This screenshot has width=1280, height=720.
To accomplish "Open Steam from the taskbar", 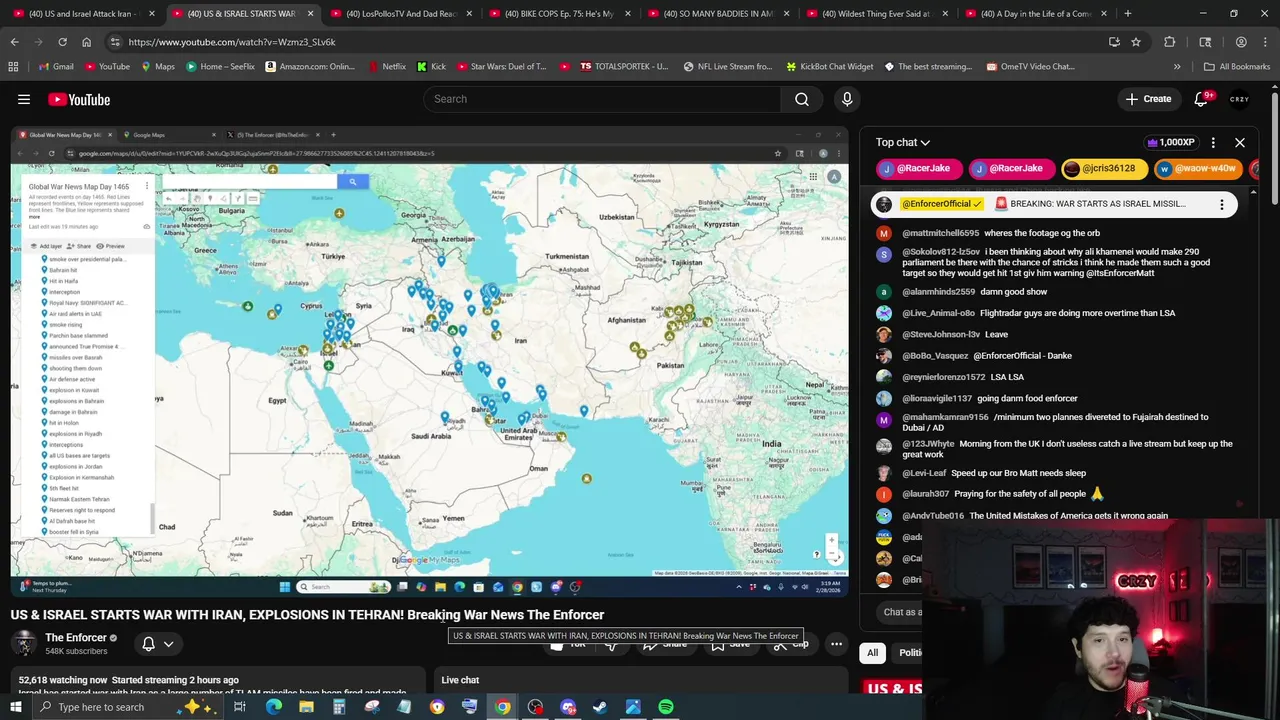I will (600, 707).
